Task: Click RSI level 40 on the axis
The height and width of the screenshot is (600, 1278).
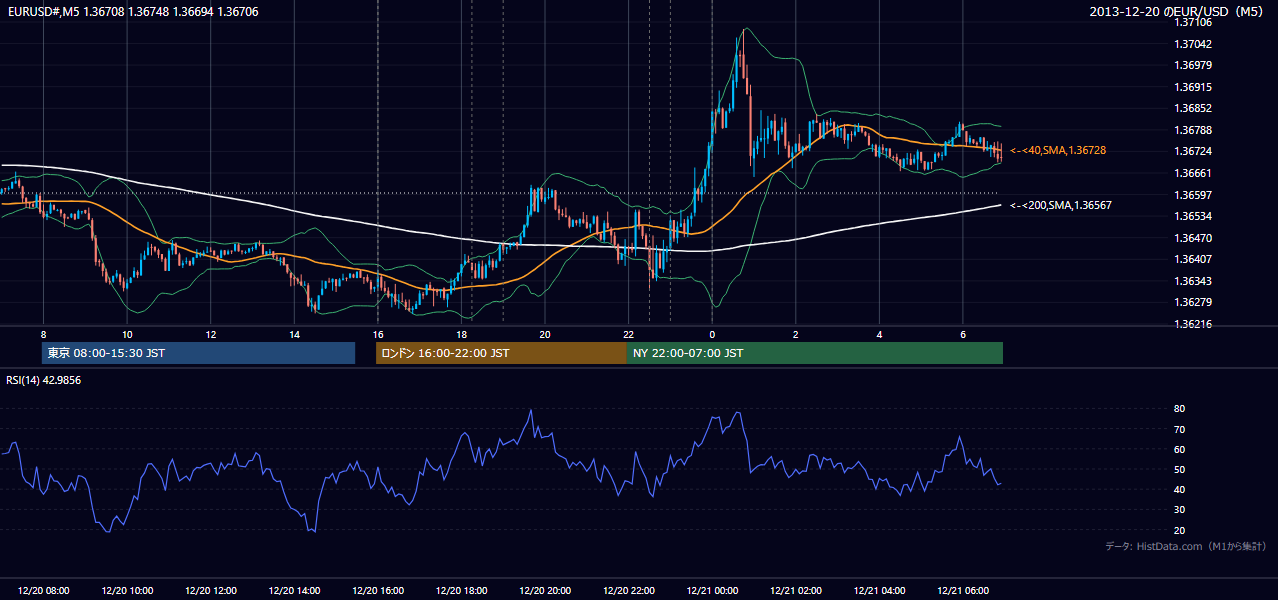Action: click(1180, 489)
